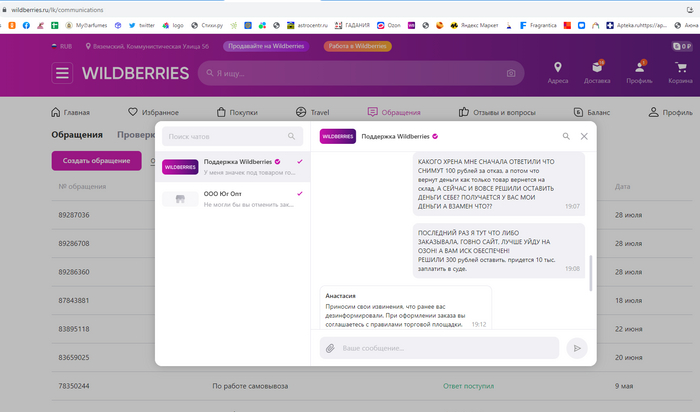
Task: Open Отзывы и вопросы tab
Action: 497,112
